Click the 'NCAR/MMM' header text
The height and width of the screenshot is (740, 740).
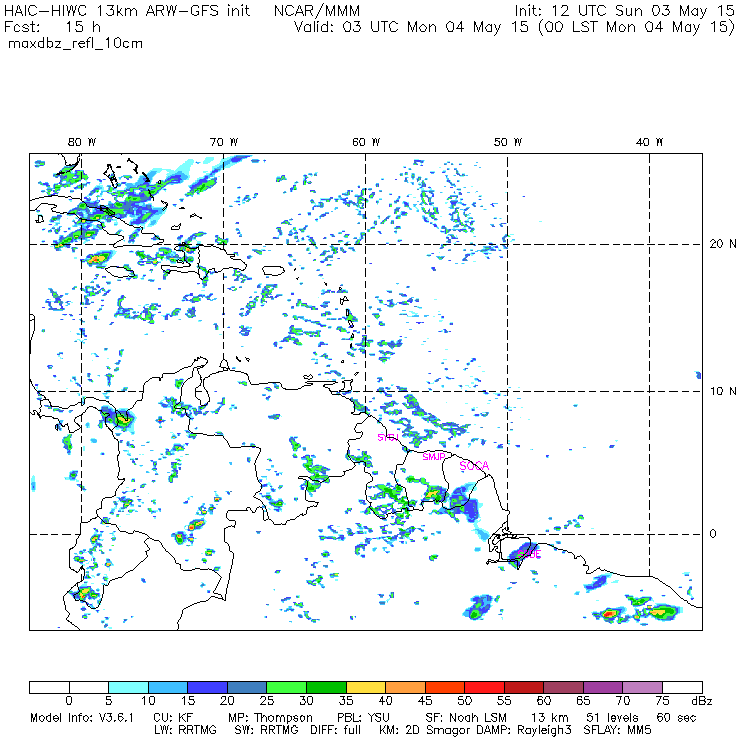(x=317, y=11)
